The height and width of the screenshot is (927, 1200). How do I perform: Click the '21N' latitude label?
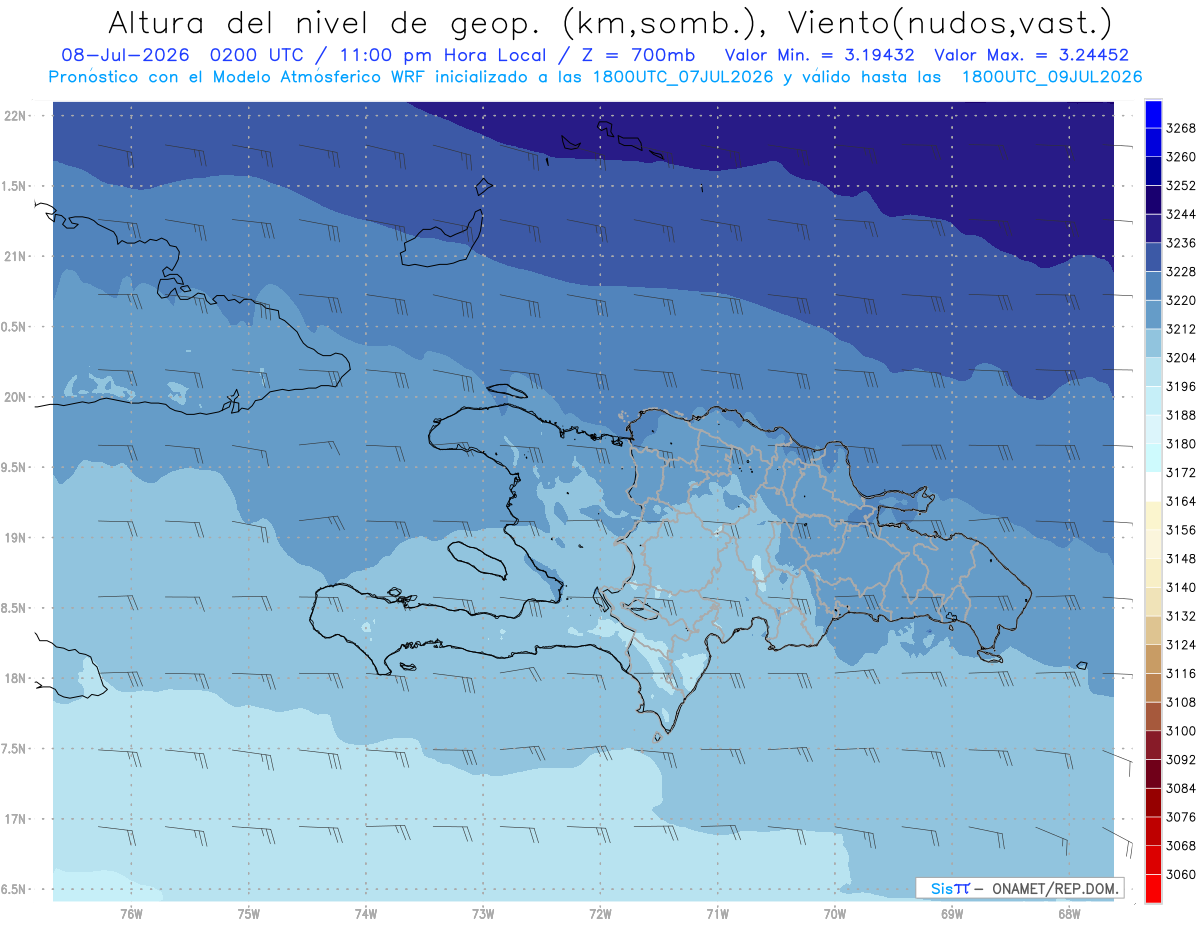(x=15, y=257)
